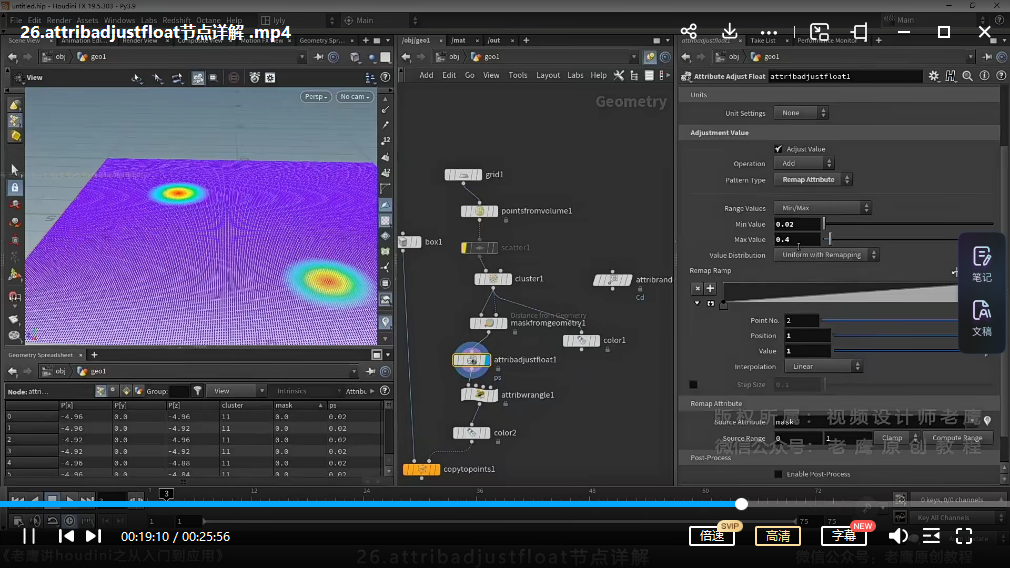Click the cluster column header

click(233, 405)
